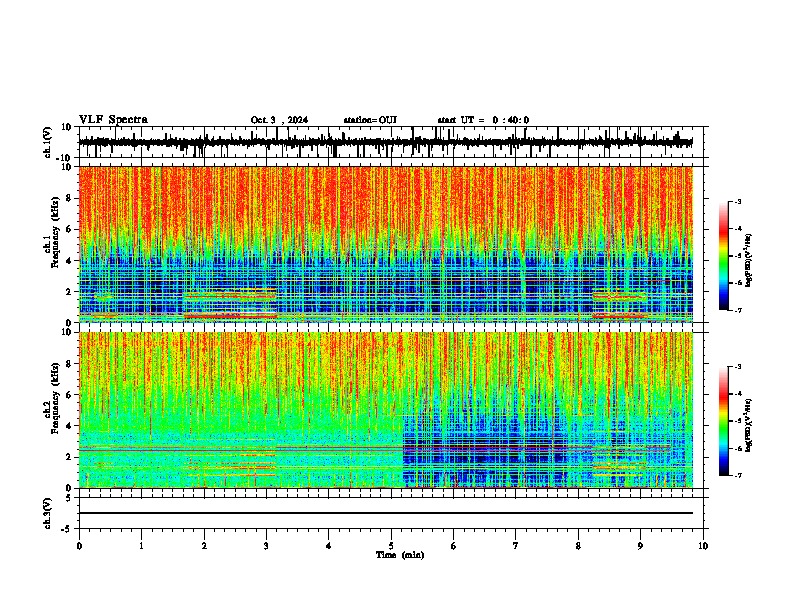Viewport: 792px width, 612px height.
Task: Click the log(PSD) label beside ch.1 color bar
Action: point(749,260)
